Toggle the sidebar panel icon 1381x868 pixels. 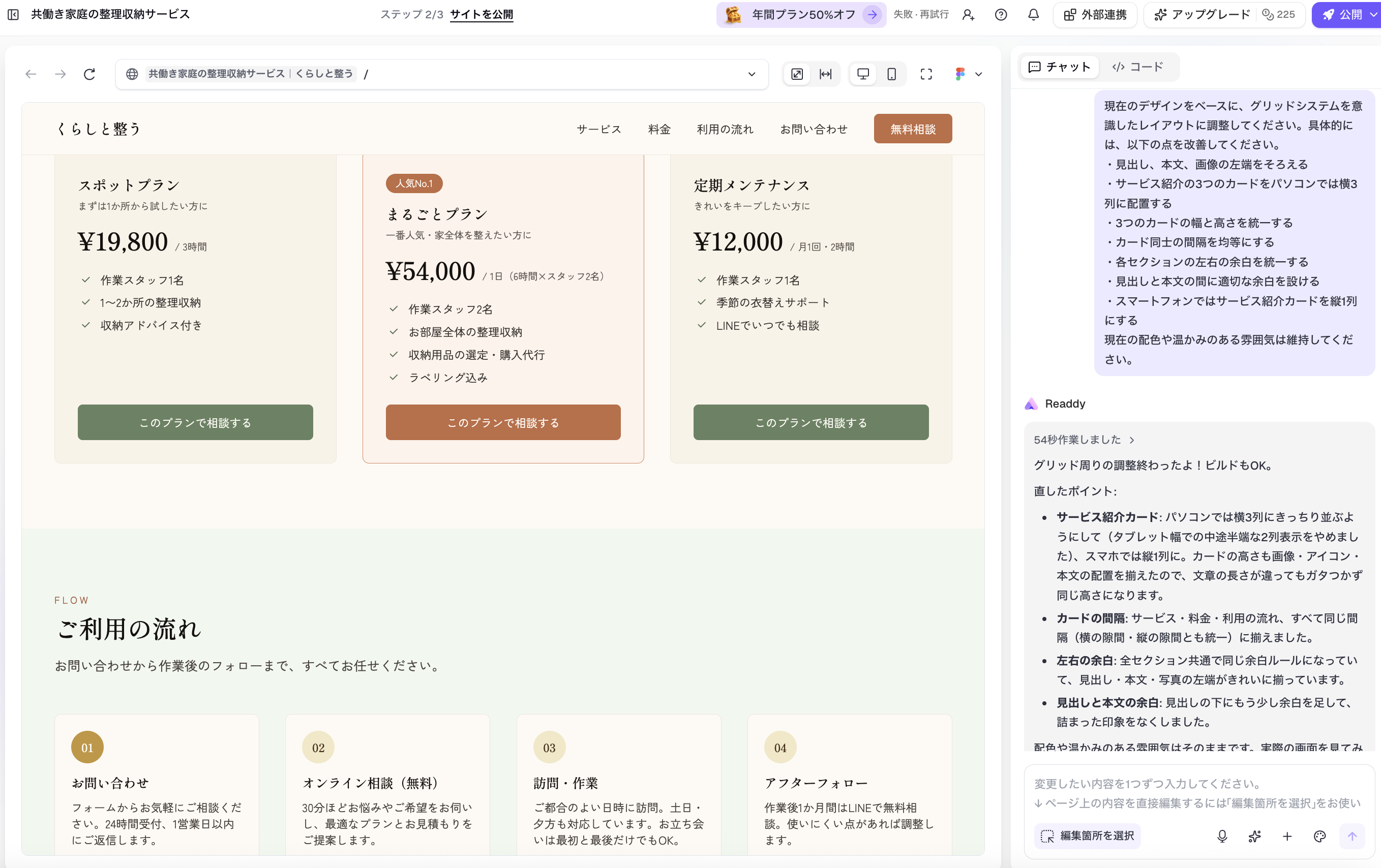pyautogui.click(x=13, y=14)
